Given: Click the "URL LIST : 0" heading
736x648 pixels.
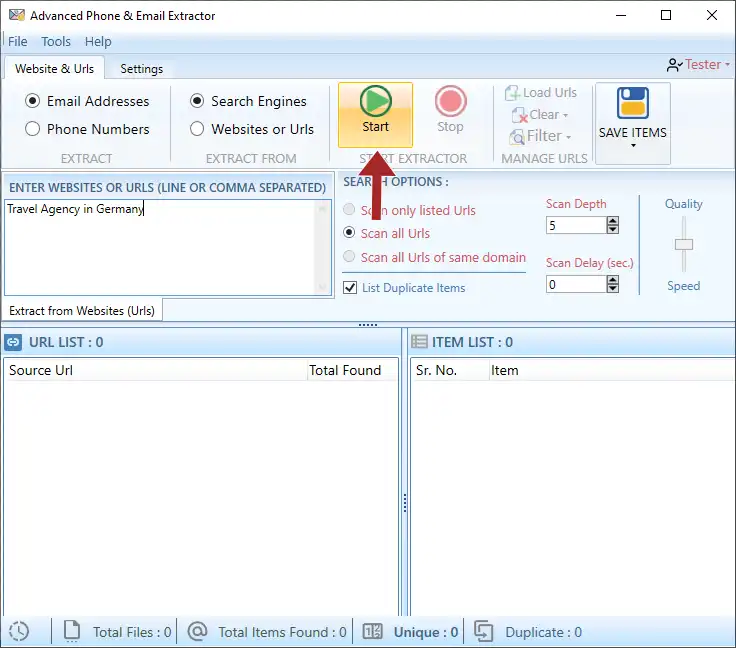Looking at the screenshot, I should coord(66,342).
